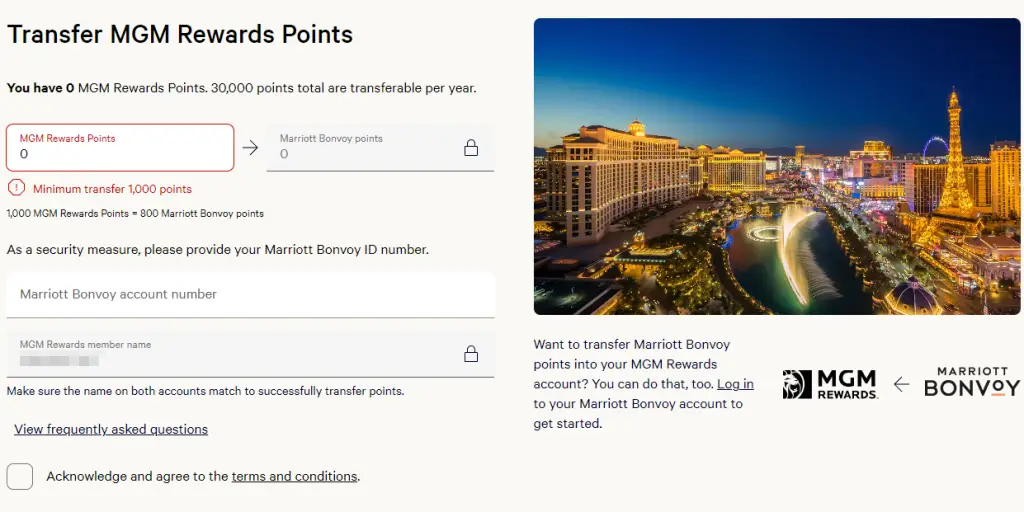Click the Marriott Bonvoy logo
The width and height of the screenshot is (1024, 512).
tap(971, 383)
